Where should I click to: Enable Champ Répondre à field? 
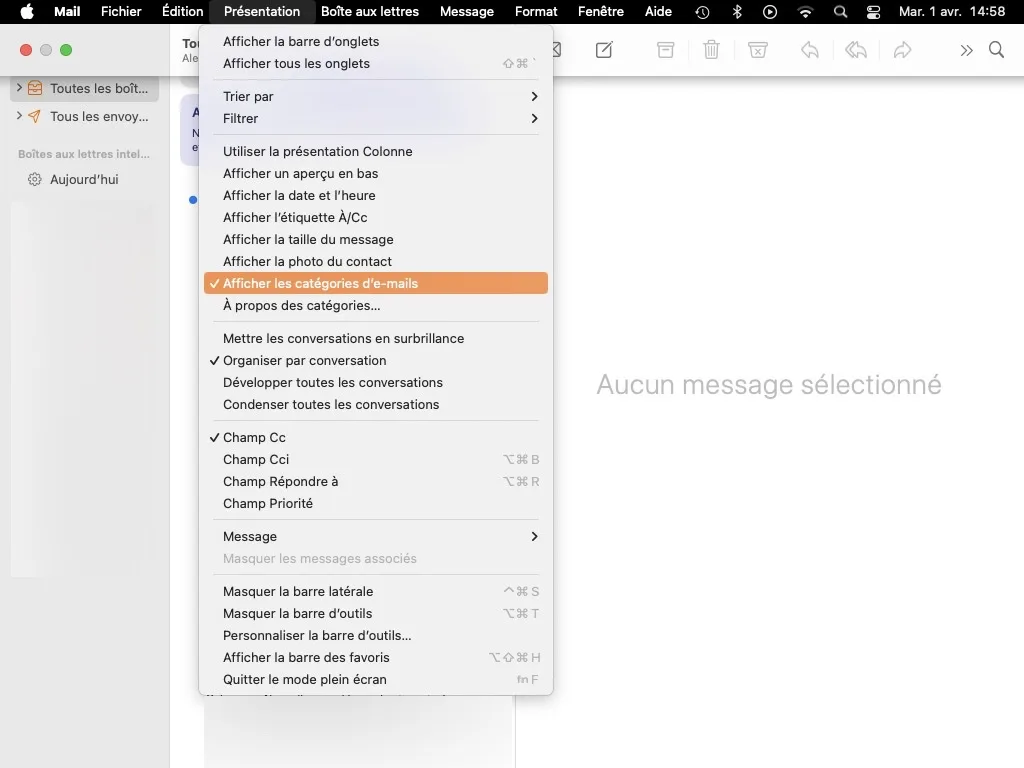376,481
